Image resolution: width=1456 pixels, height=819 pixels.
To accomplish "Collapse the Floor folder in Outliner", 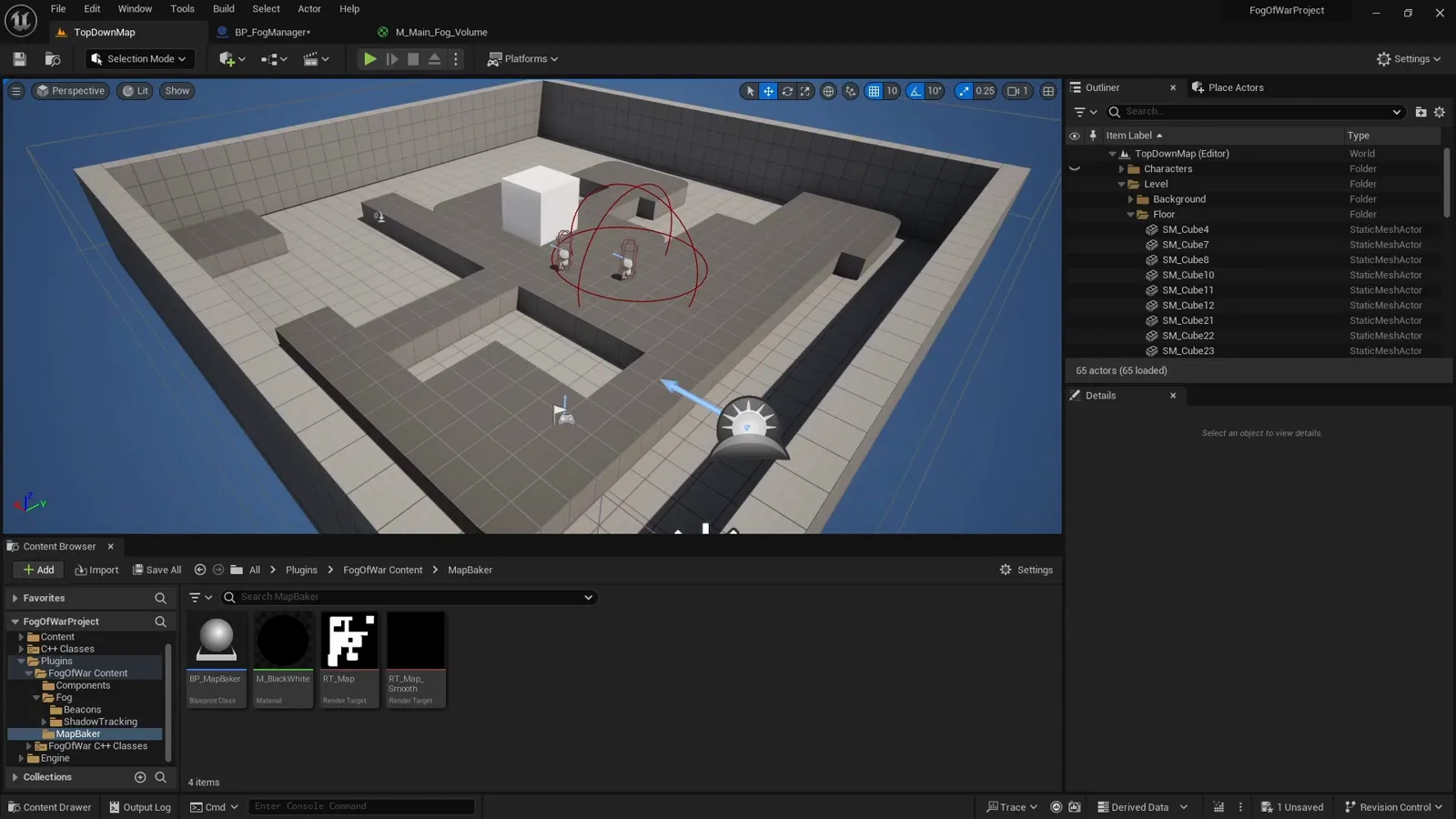I will click(1130, 215).
